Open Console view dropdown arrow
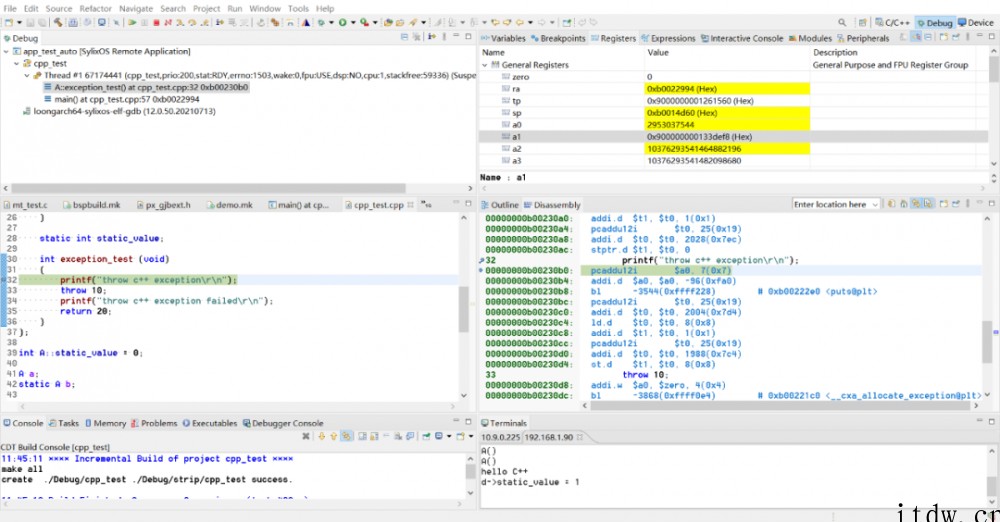1000x522 pixels. pos(471,436)
